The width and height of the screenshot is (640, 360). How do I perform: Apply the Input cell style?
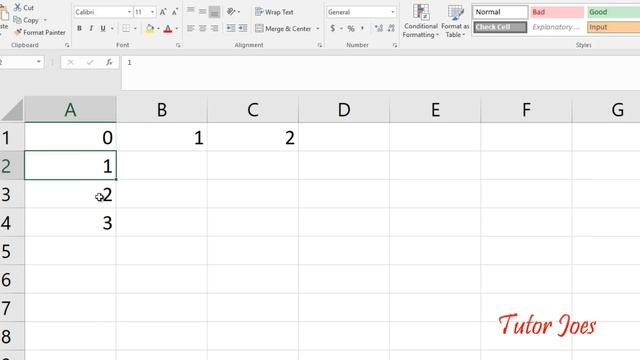[x=613, y=27]
